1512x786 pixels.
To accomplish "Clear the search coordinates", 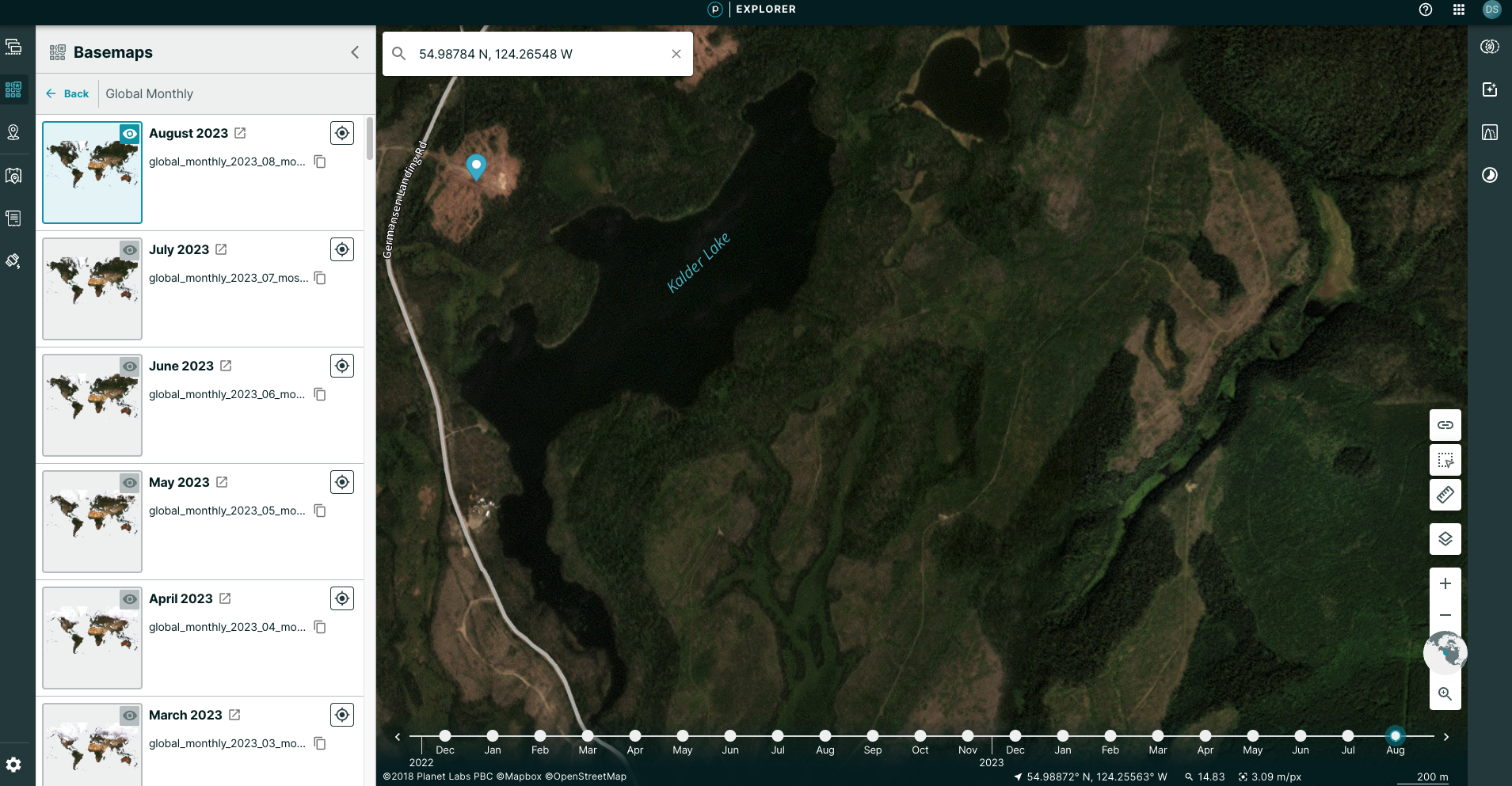I will tap(676, 54).
